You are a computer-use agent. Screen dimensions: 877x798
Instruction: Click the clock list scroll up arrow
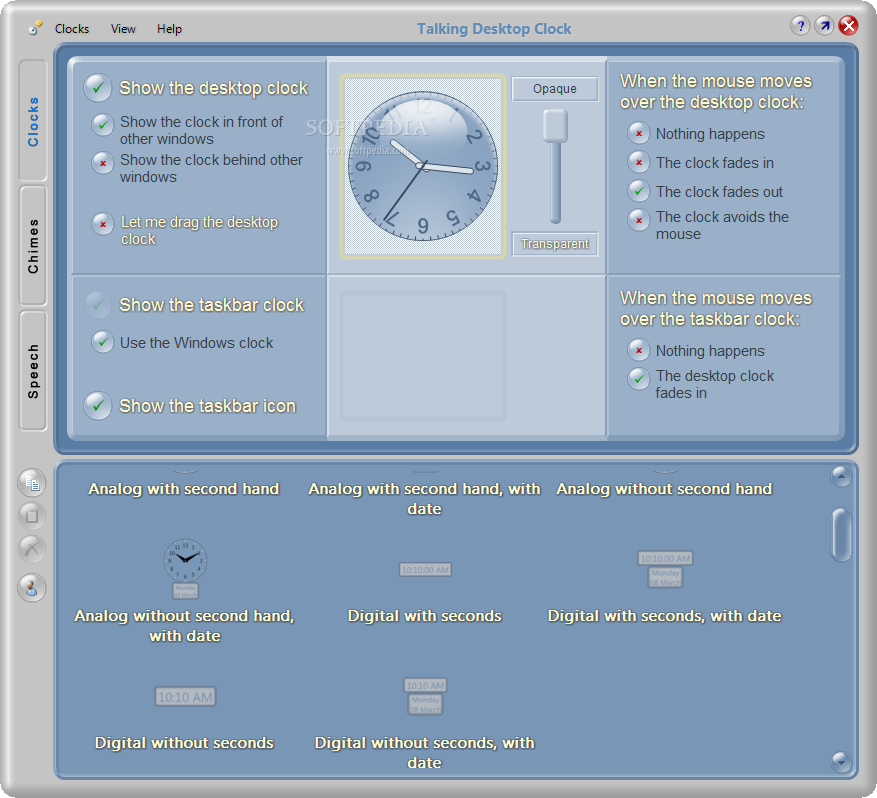click(841, 476)
